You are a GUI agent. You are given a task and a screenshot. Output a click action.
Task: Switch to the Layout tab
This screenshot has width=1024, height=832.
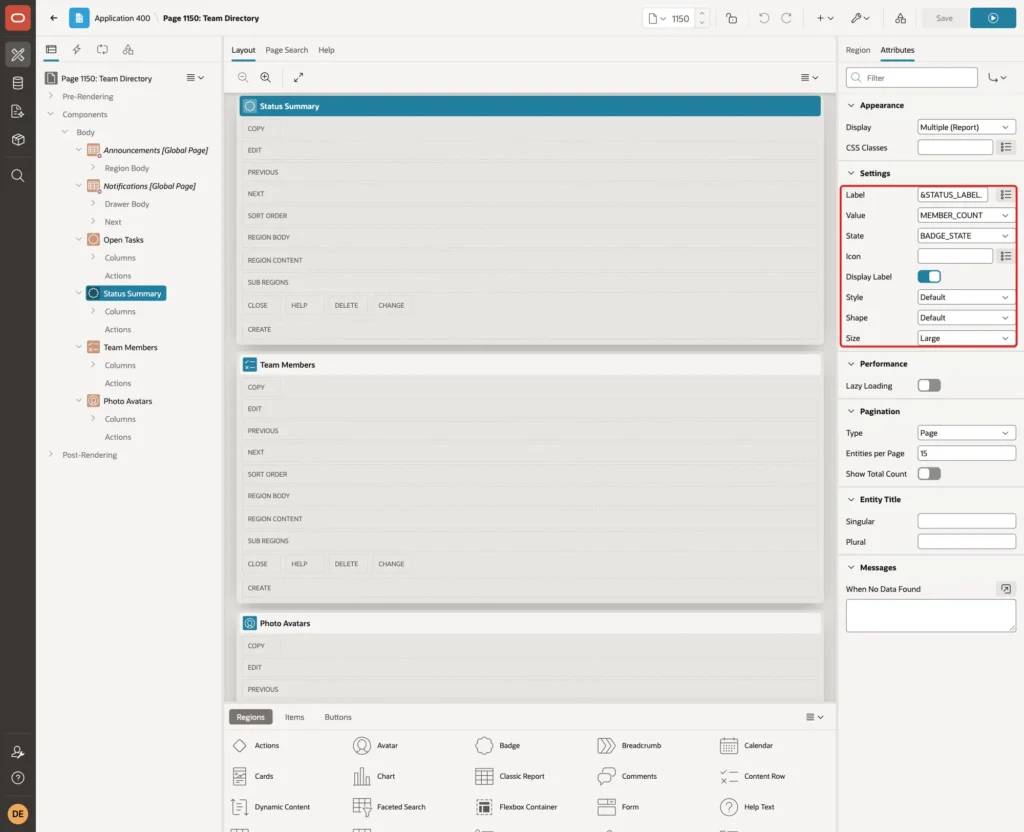click(243, 50)
